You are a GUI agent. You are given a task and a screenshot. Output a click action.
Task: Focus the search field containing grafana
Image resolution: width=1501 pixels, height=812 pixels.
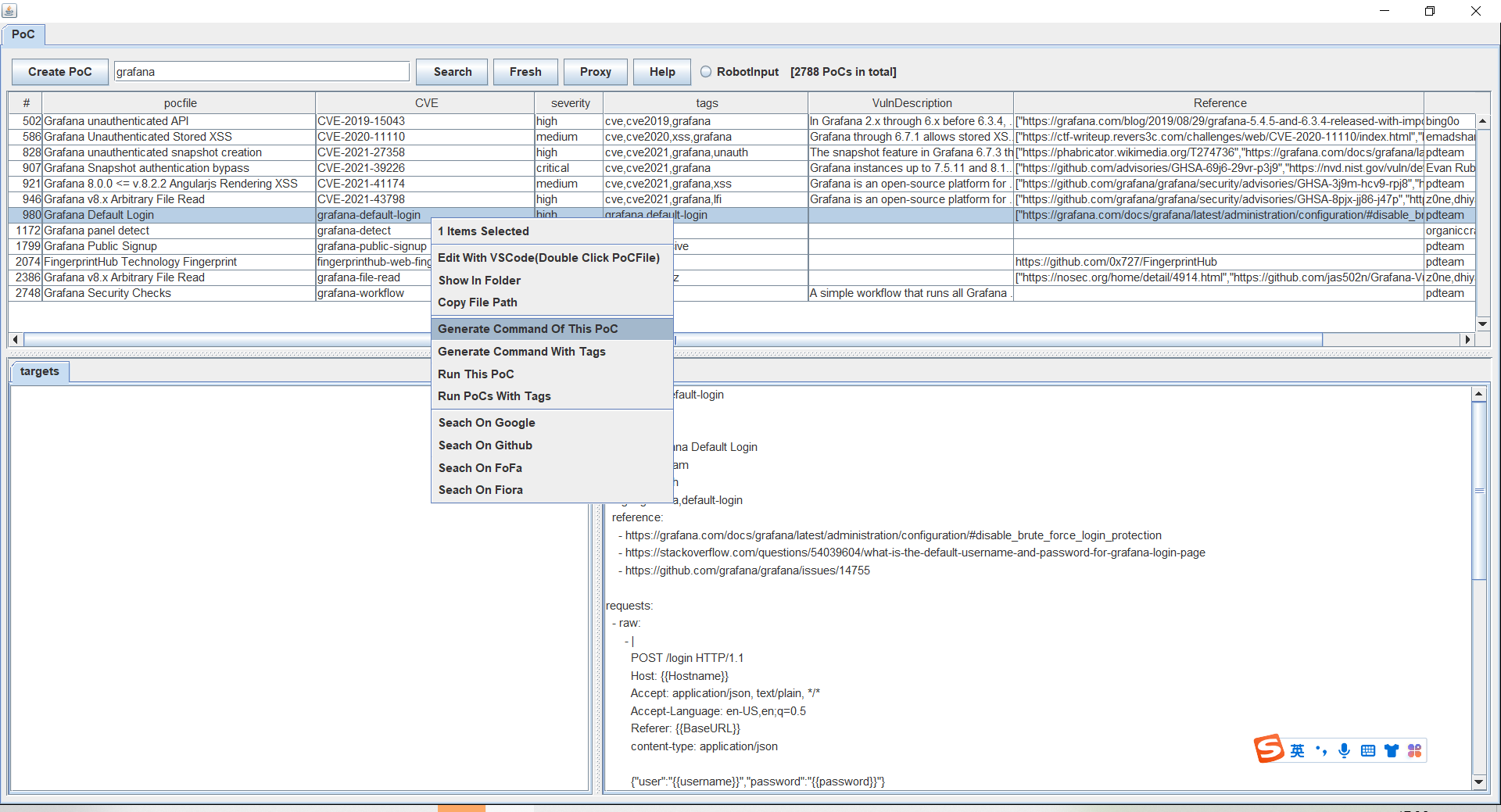pyautogui.click(x=262, y=72)
